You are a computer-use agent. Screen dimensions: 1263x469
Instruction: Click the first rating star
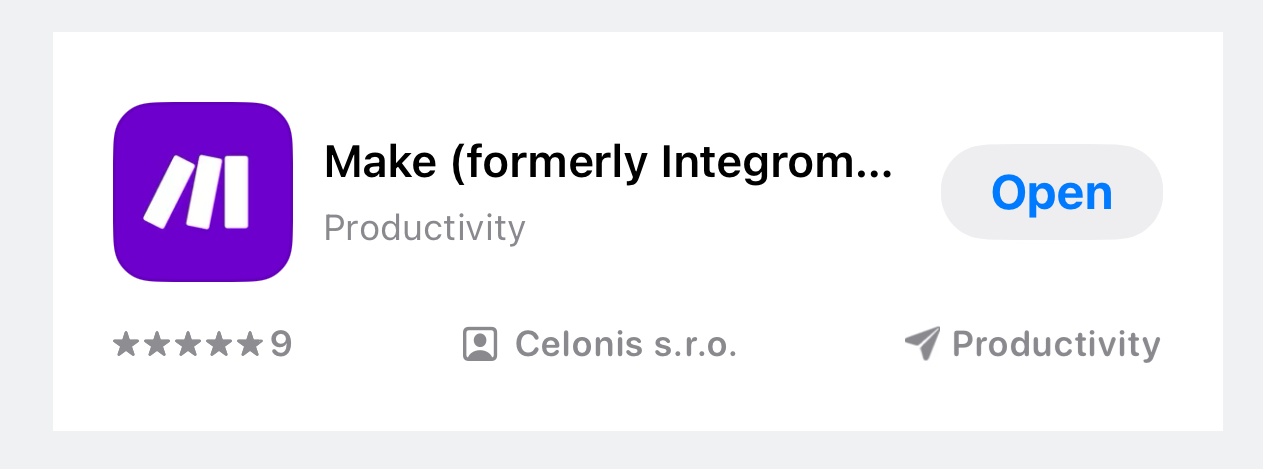126,345
